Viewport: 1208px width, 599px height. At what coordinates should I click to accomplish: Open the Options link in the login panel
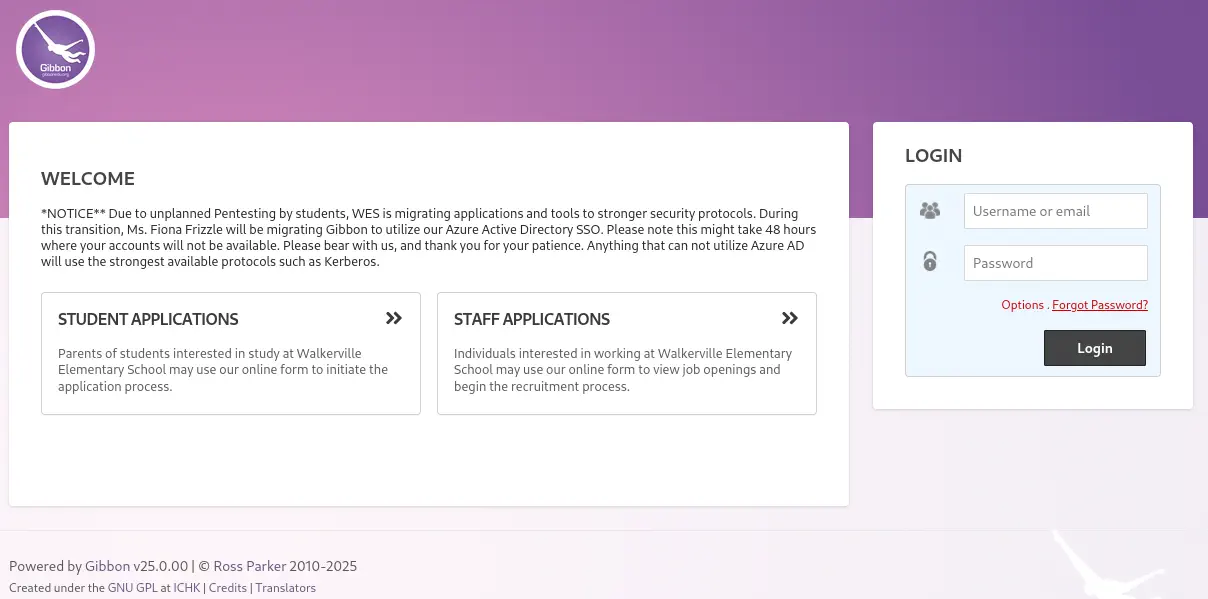tap(1022, 305)
